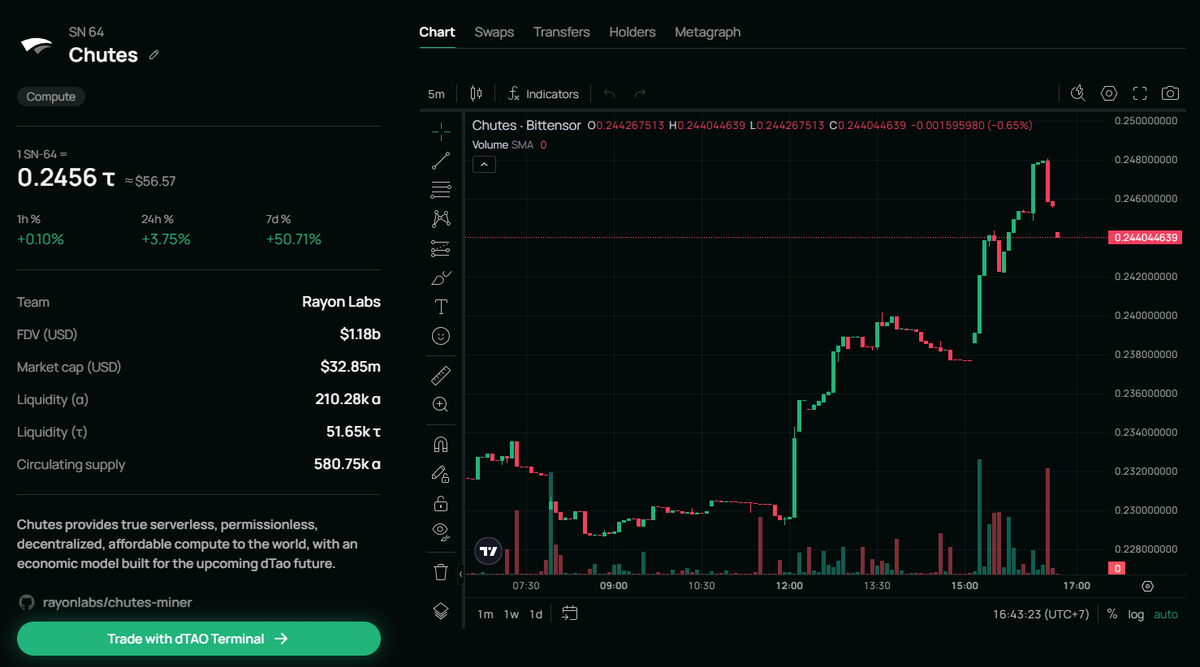Open the timezone 16:43:23 (UTC+7) menu
Screen dimensions: 1200x667
point(1040,614)
